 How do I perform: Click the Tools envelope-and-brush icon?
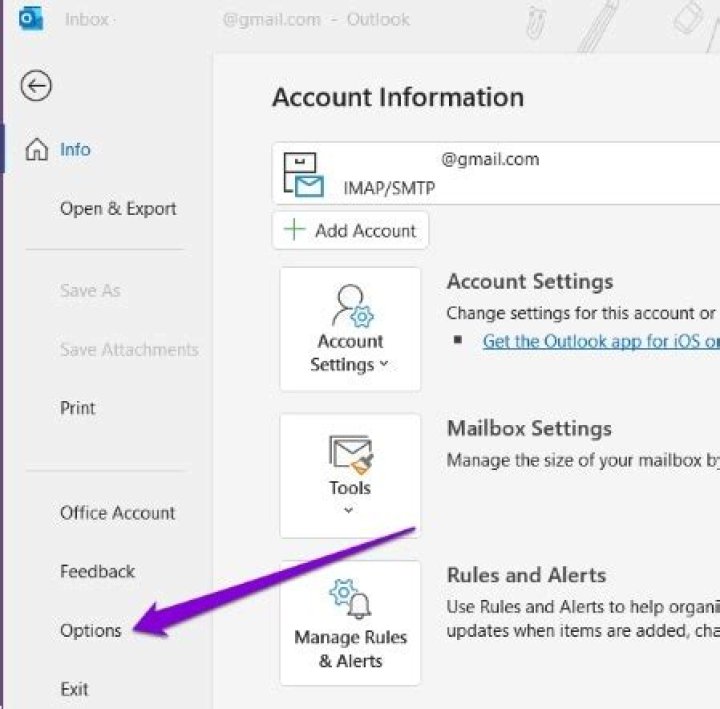(350, 455)
